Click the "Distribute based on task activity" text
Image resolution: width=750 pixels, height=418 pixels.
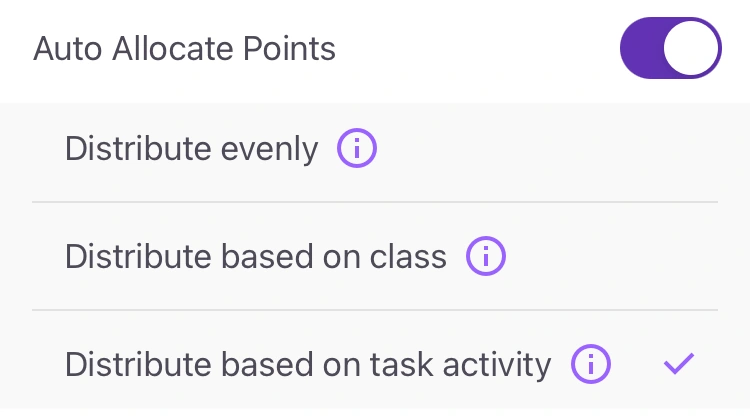pos(308,365)
